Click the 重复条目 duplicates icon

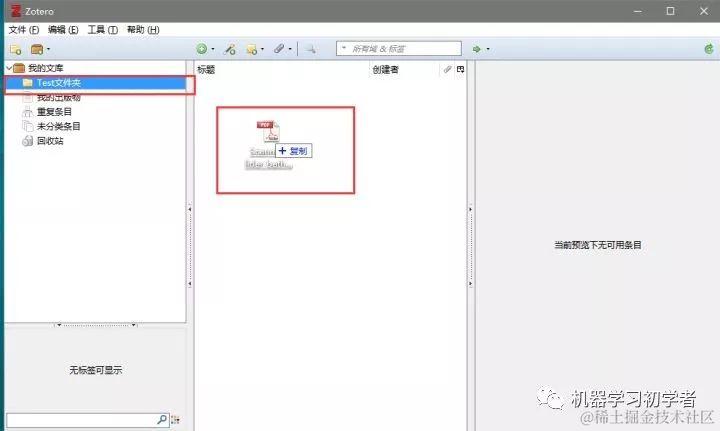pos(28,112)
